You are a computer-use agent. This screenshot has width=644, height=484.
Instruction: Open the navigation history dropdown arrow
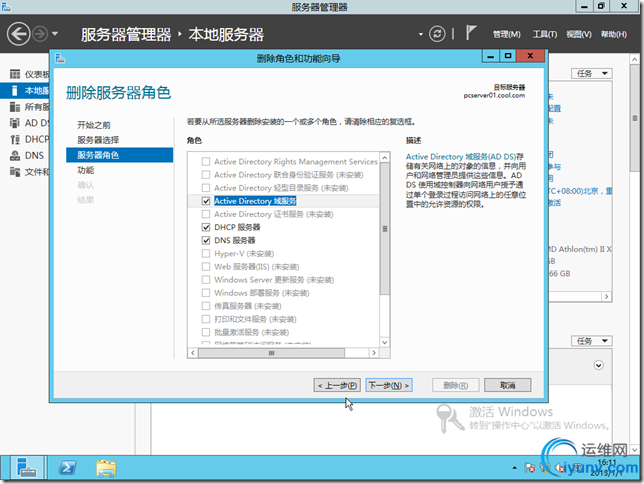tap(55, 34)
